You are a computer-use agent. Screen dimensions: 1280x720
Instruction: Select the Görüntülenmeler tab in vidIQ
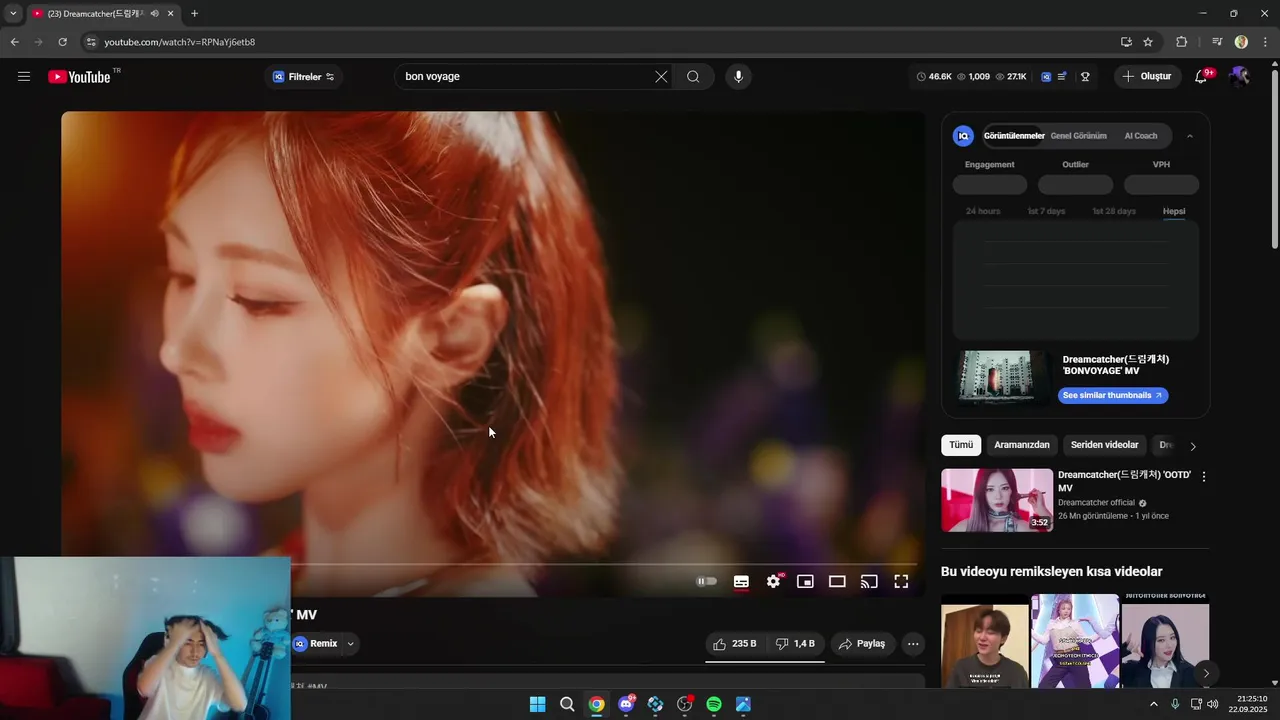(1014, 136)
